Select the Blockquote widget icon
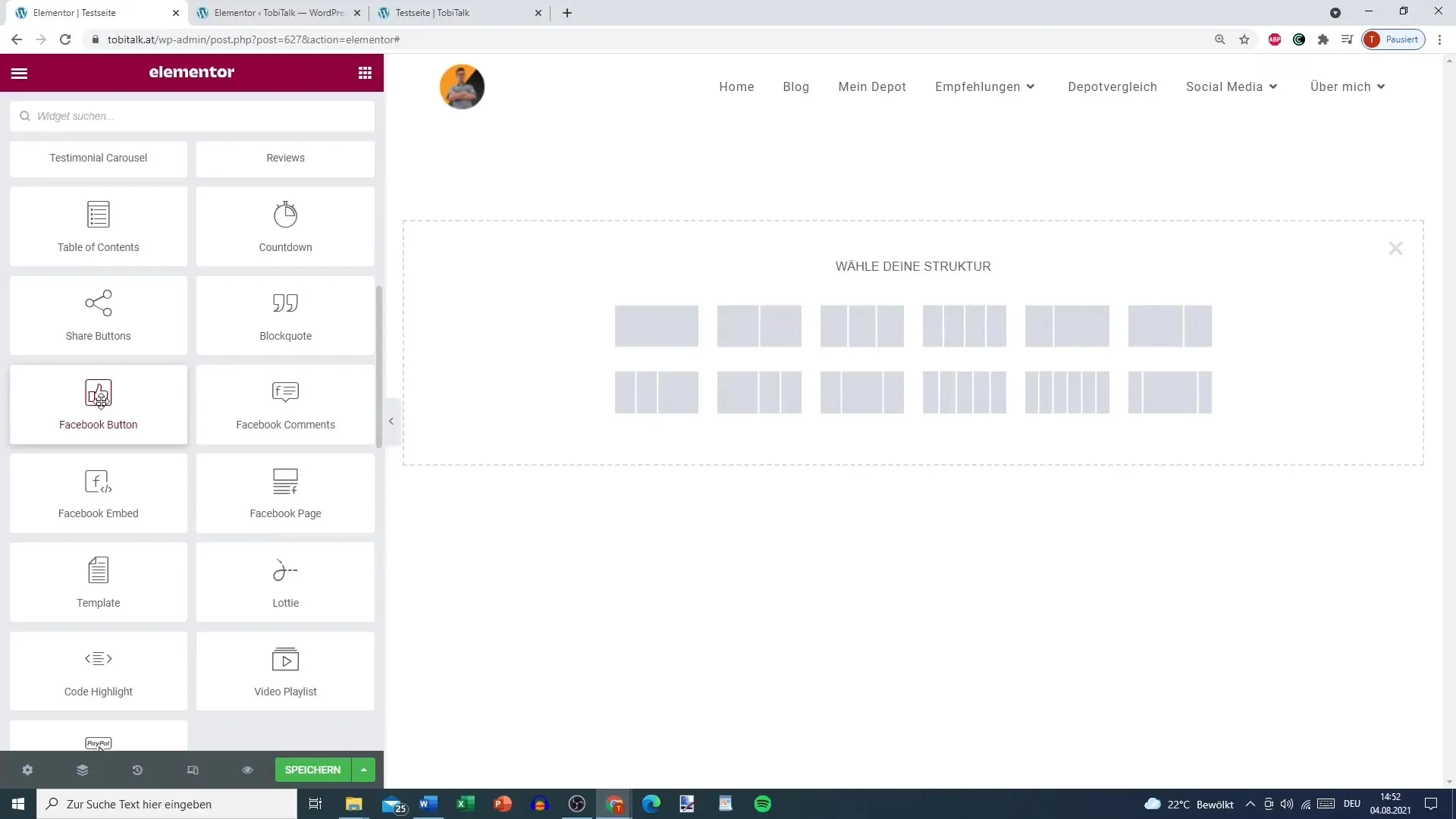The image size is (1456, 819). (x=285, y=303)
